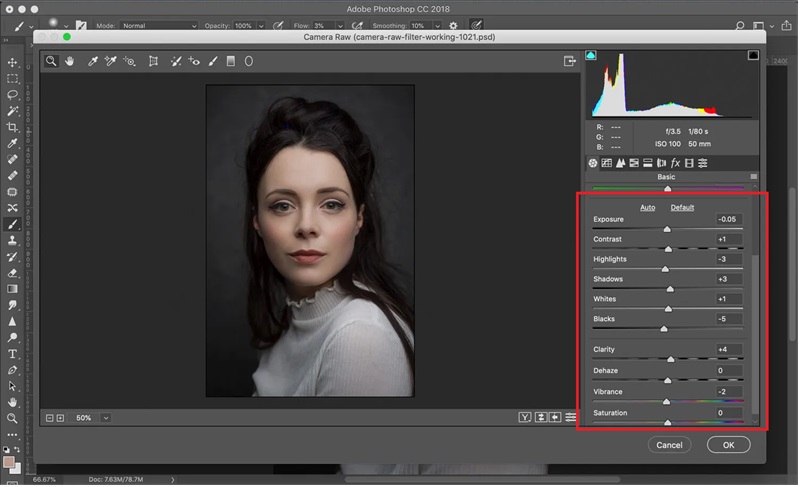Click the Default link

coord(682,208)
